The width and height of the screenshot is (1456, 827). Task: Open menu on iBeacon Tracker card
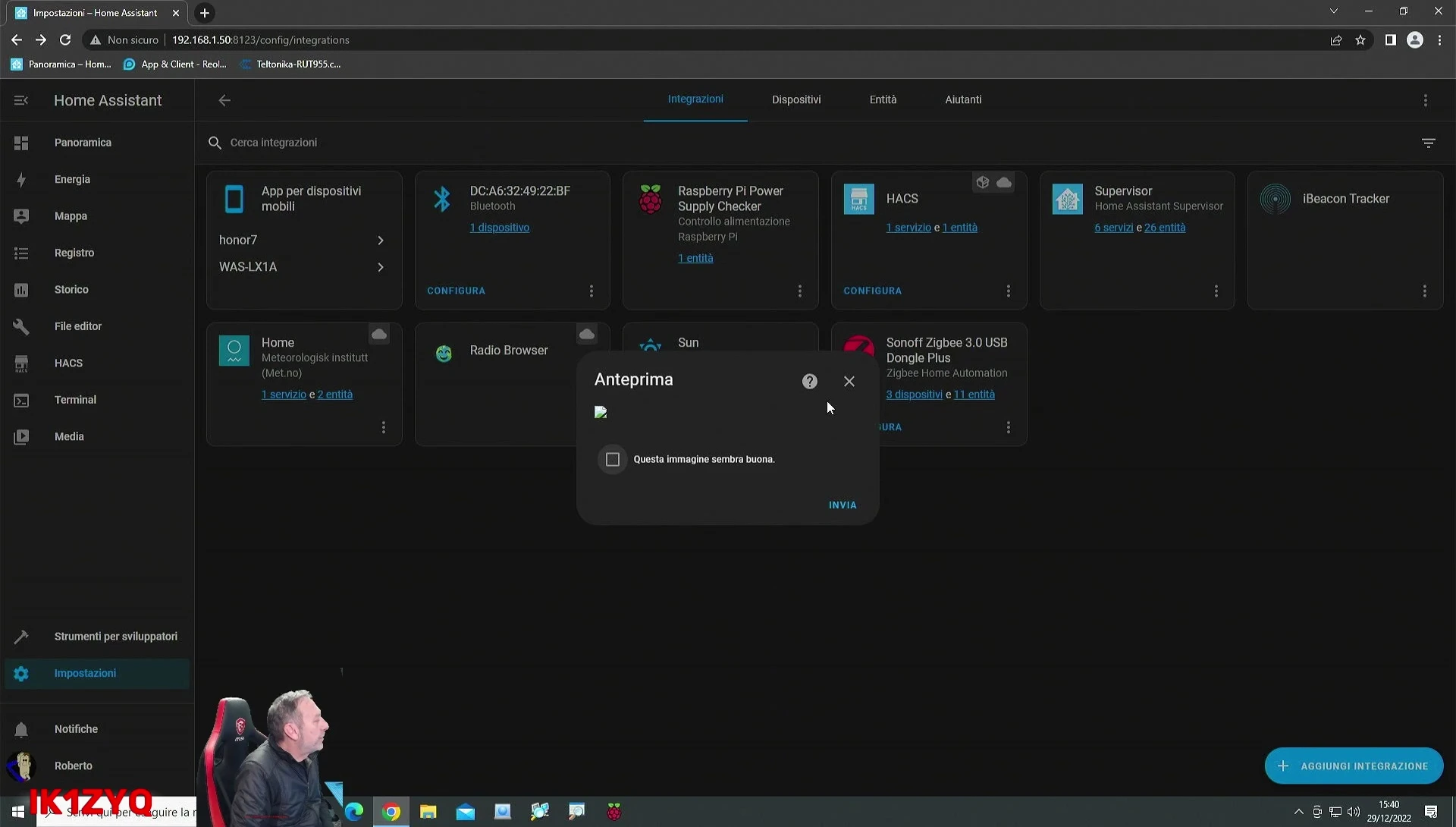(x=1425, y=291)
